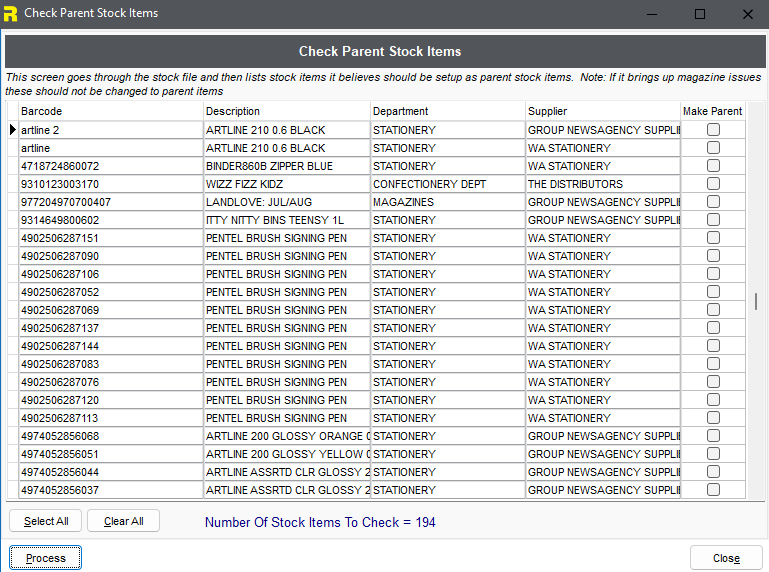Click the Process button
This screenshot has width=769, height=572.
45,558
